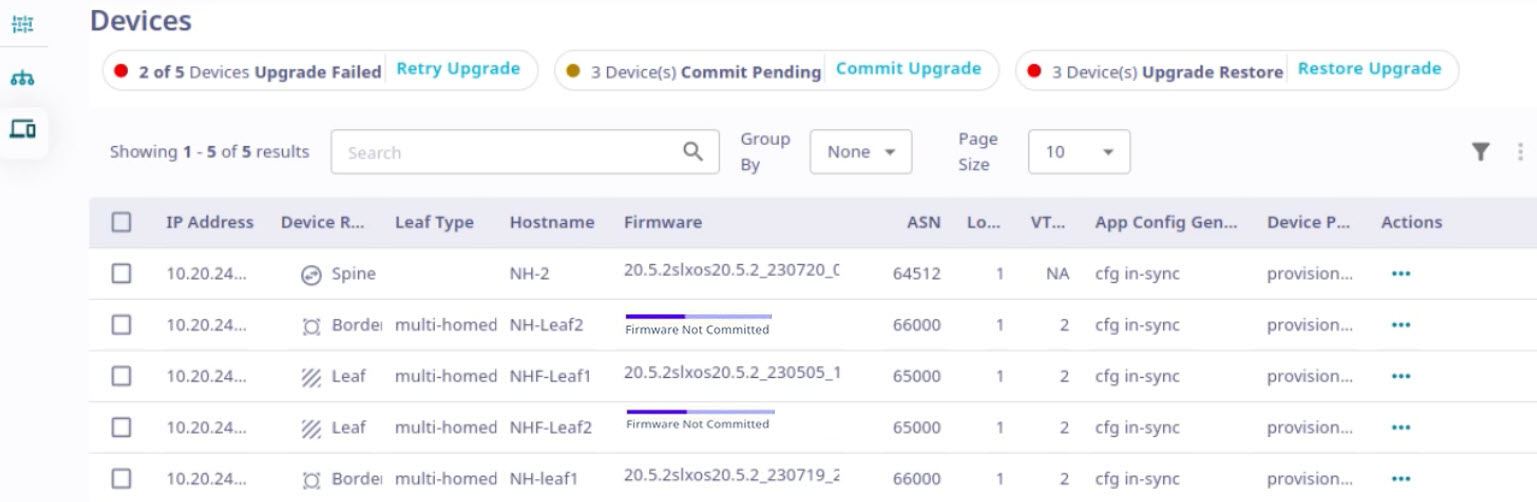Click cfg in-sync for NH-Leaf2
Screen dimensions: 1537x502
[x=1137, y=325]
